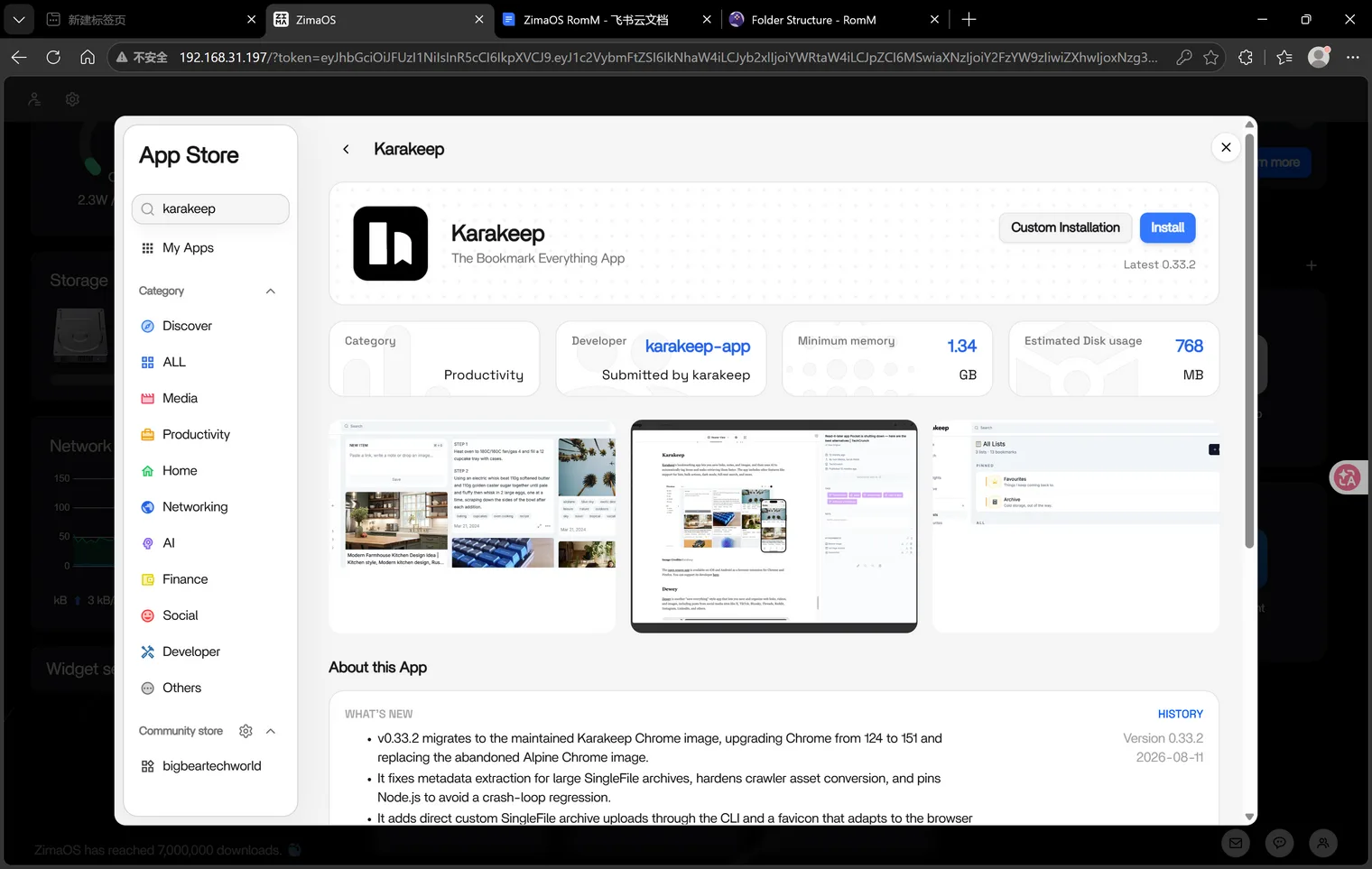Open ZimaOS account icon in top bar
The width and height of the screenshot is (1372, 869).
point(34,99)
